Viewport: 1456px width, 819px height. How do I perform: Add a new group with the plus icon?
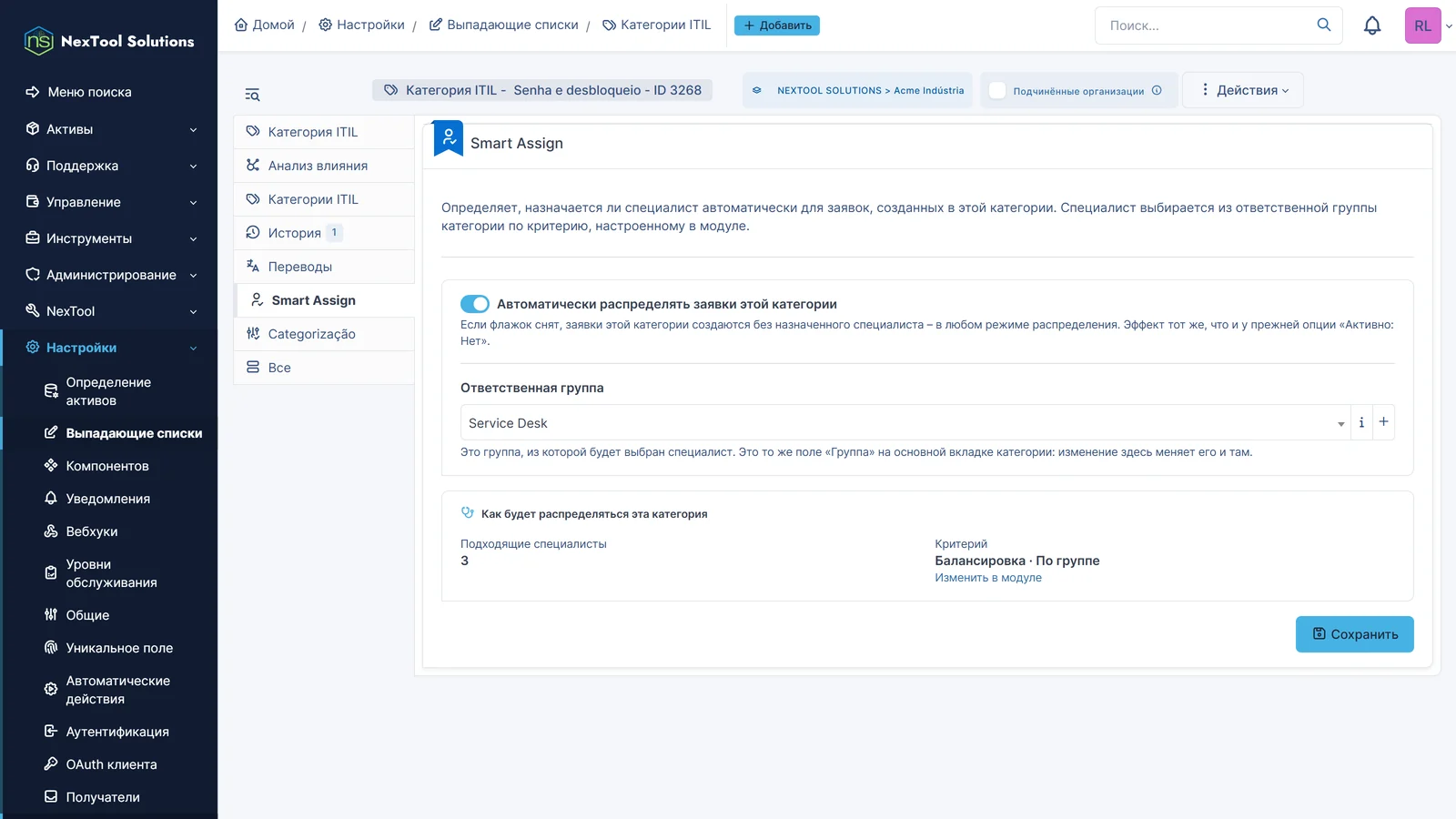click(1383, 422)
